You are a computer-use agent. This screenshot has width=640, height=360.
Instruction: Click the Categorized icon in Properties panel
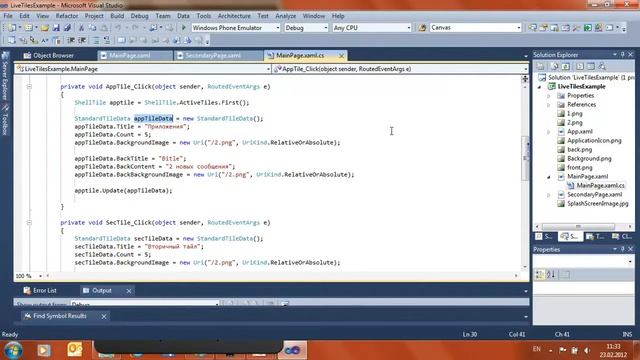click(540, 275)
